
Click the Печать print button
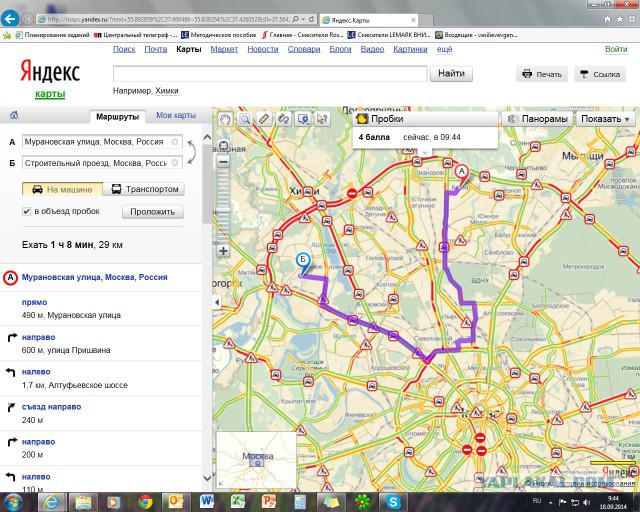542,74
